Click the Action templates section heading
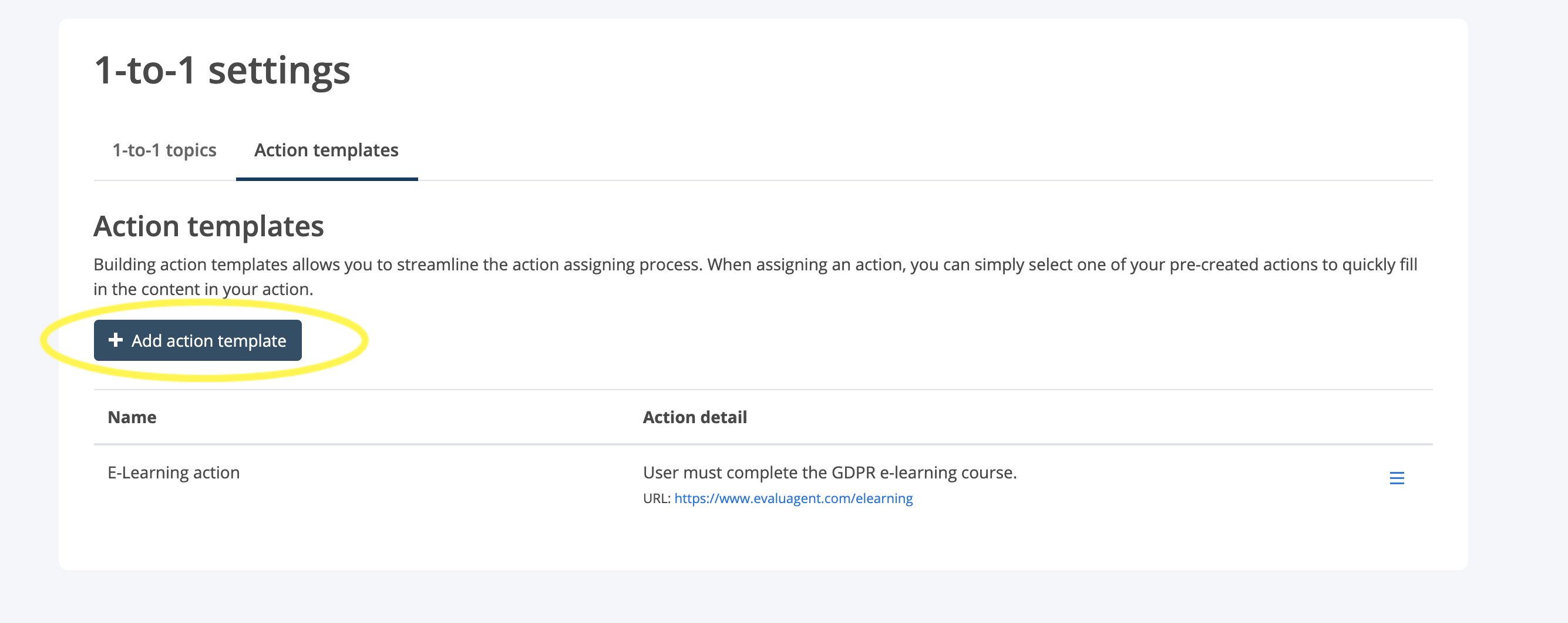This screenshot has height=623, width=1568. coord(209,226)
